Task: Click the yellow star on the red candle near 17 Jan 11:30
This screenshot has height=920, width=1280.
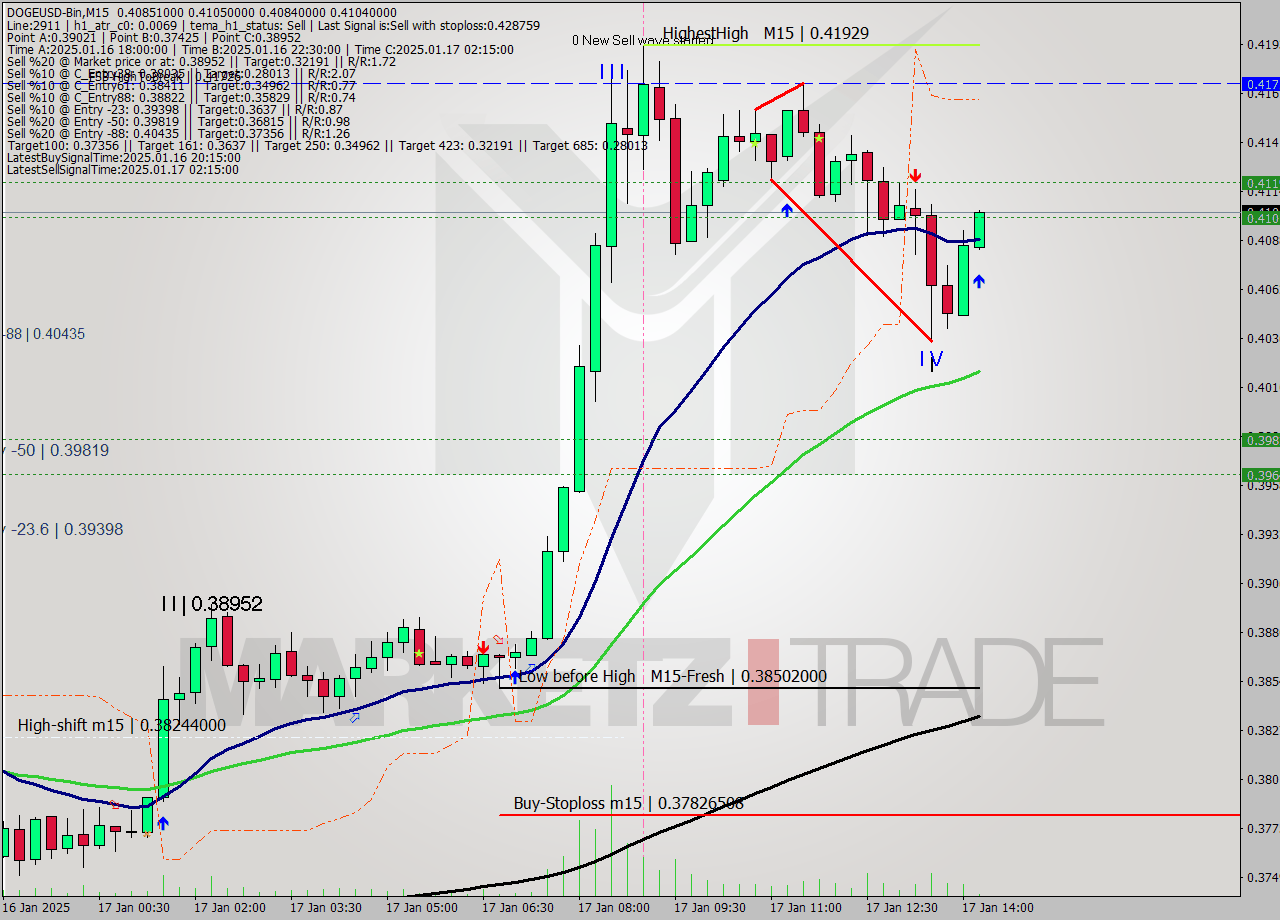Action: (819, 138)
